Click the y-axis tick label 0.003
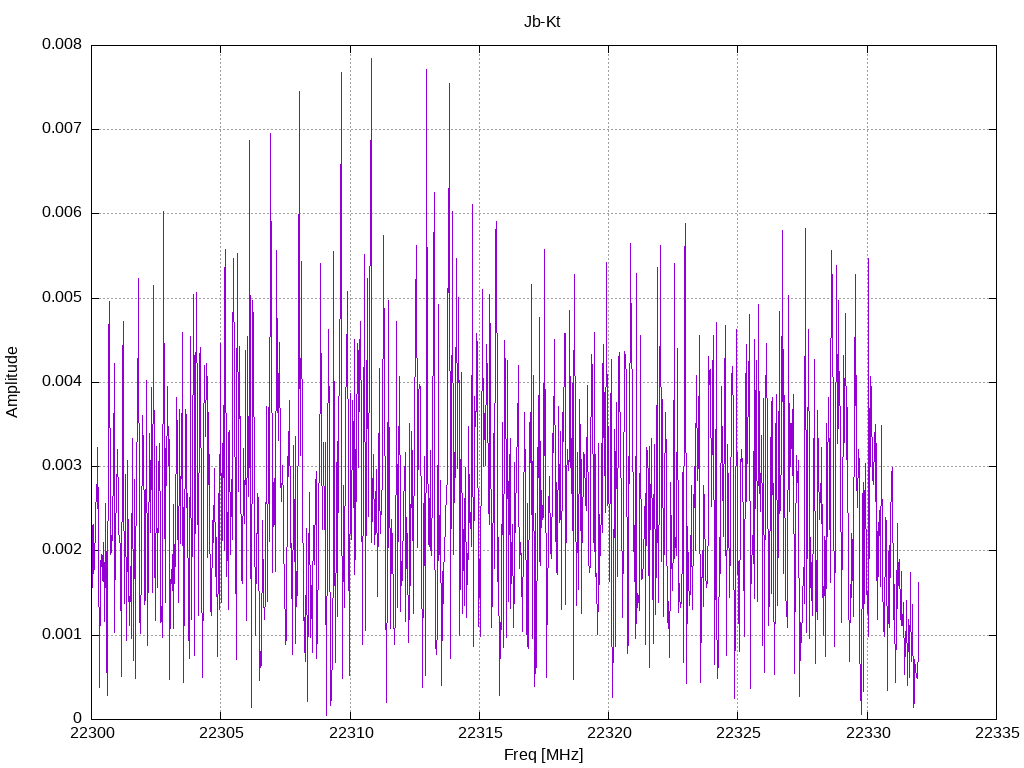1024x768 pixels. (x=62, y=466)
